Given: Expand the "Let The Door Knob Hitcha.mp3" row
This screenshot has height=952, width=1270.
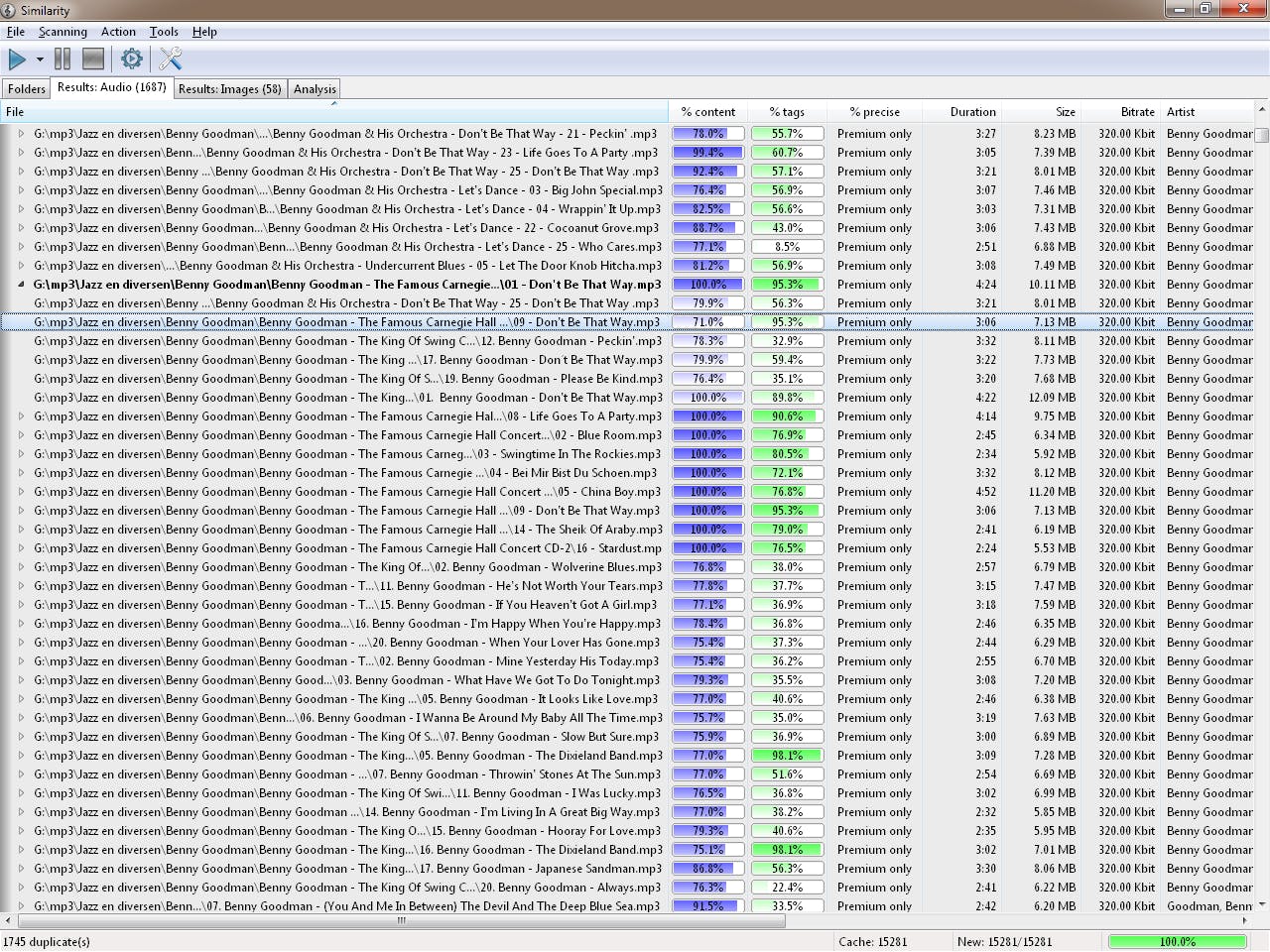Looking at the screenshot, I should [21, 266].
